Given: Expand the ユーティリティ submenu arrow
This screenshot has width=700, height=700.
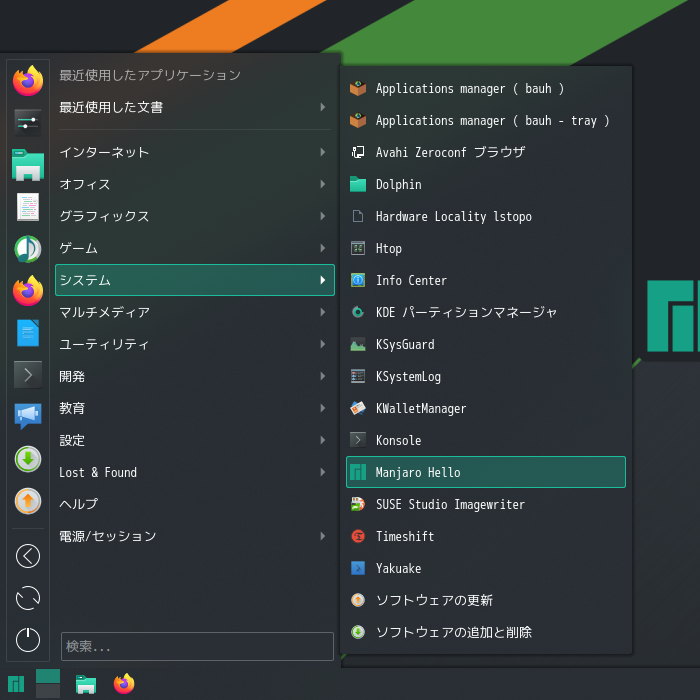Looking at the screenshot, I should (x=322, y=344).
